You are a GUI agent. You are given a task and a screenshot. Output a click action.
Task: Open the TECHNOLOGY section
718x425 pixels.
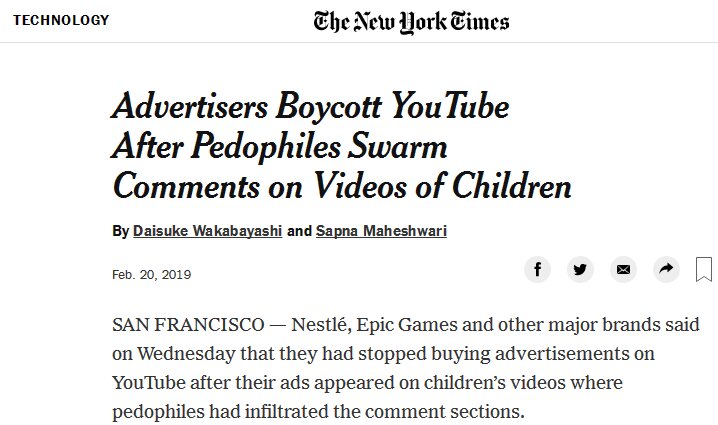61,20
